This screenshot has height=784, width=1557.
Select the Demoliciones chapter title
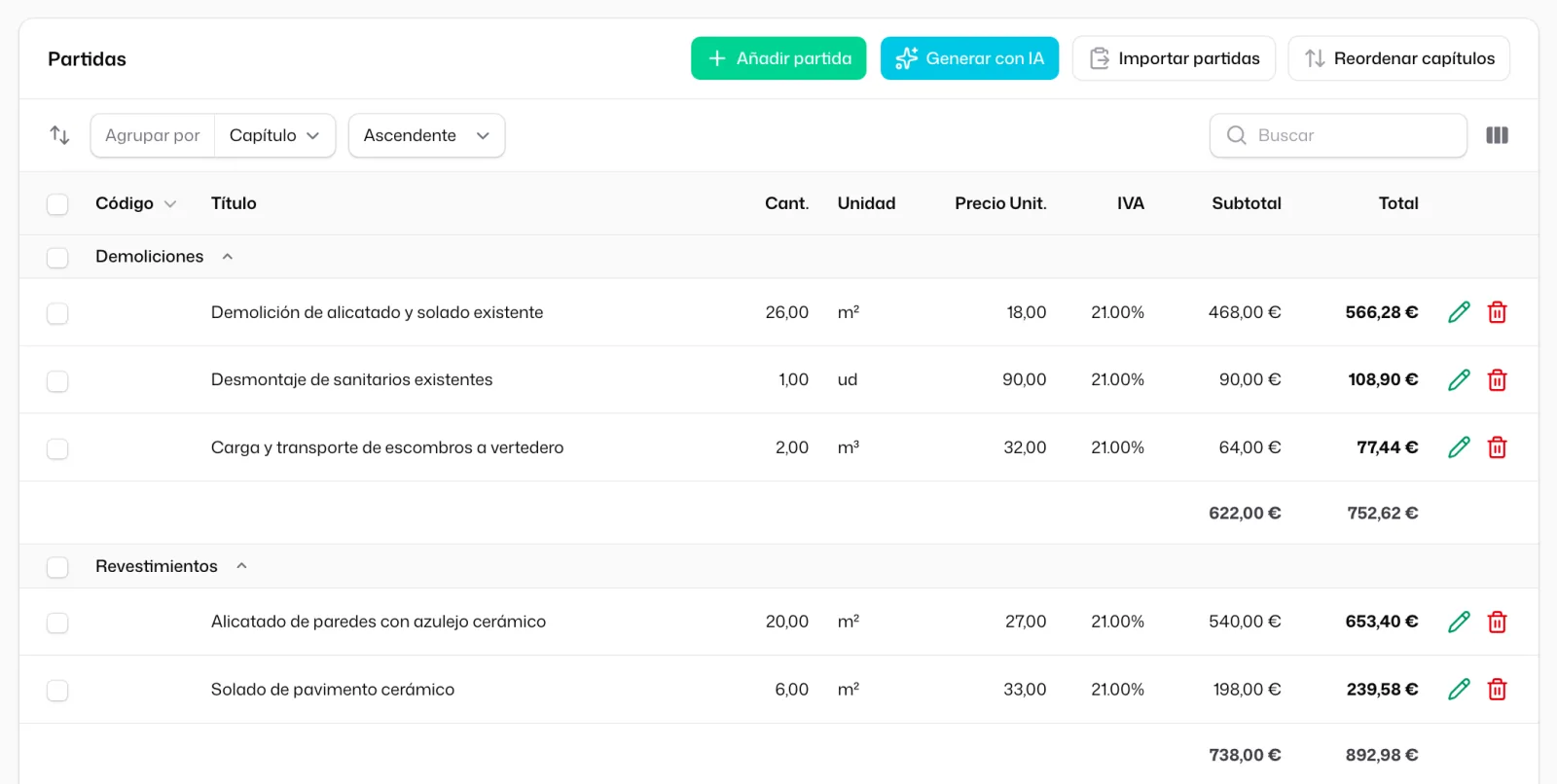[149, 257]
